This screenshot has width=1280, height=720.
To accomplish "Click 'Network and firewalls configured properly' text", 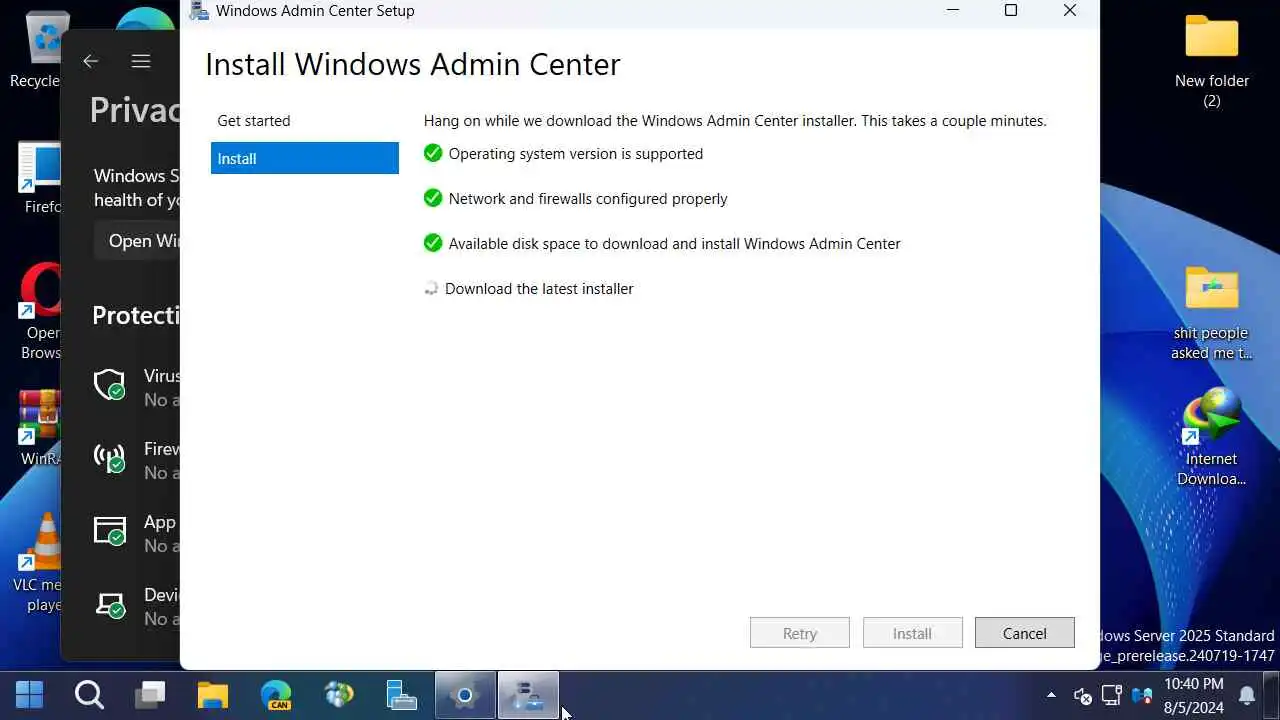I will (588, 199).
